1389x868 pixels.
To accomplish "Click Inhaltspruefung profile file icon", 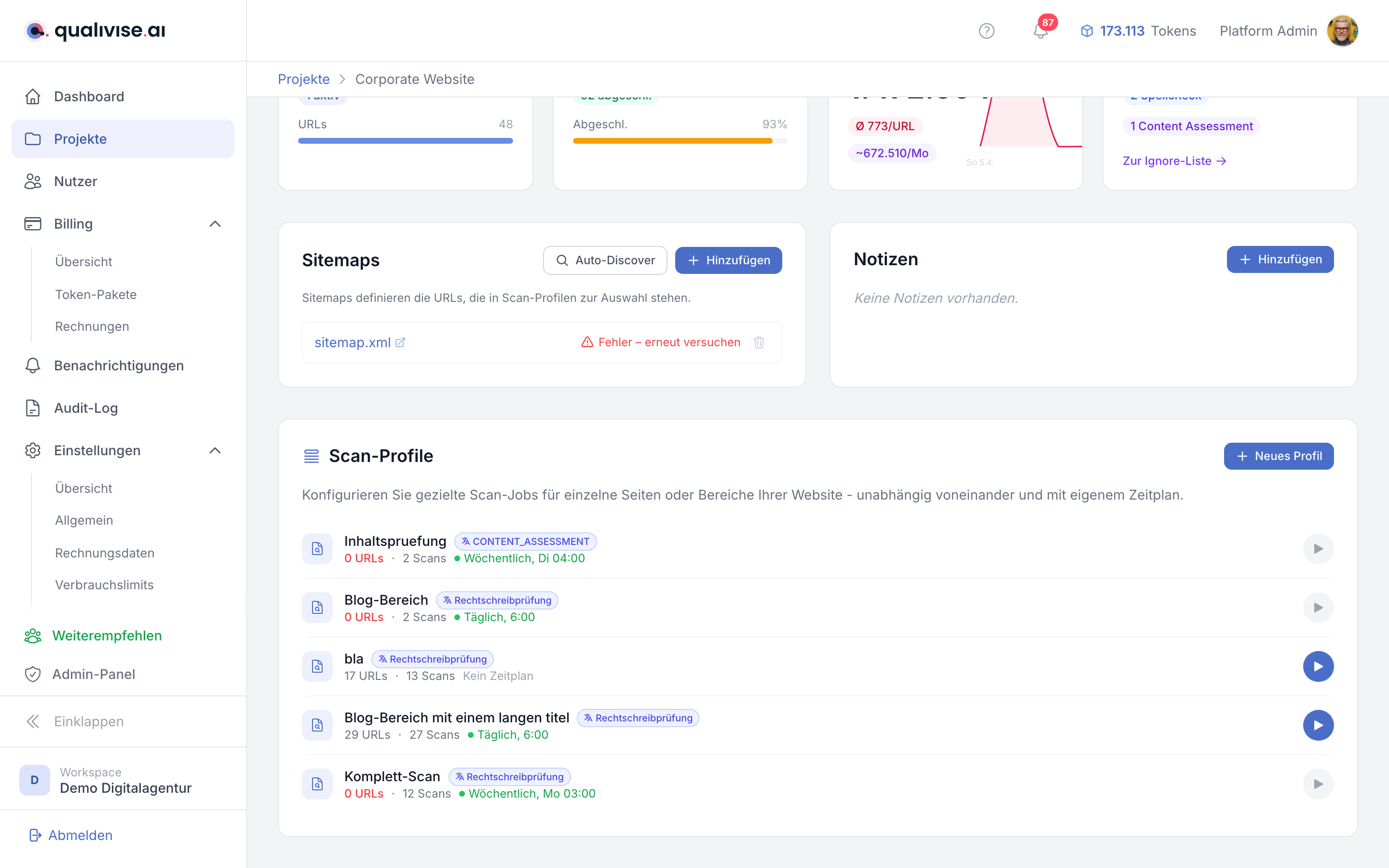I will (x=317, y=549).
